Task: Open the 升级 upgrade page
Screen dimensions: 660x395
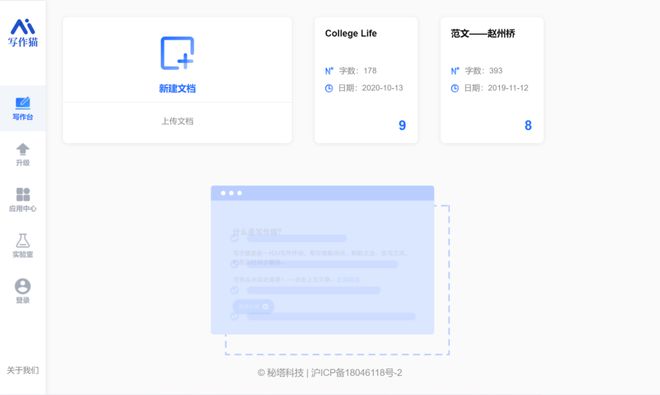Action: pos(23,155)
